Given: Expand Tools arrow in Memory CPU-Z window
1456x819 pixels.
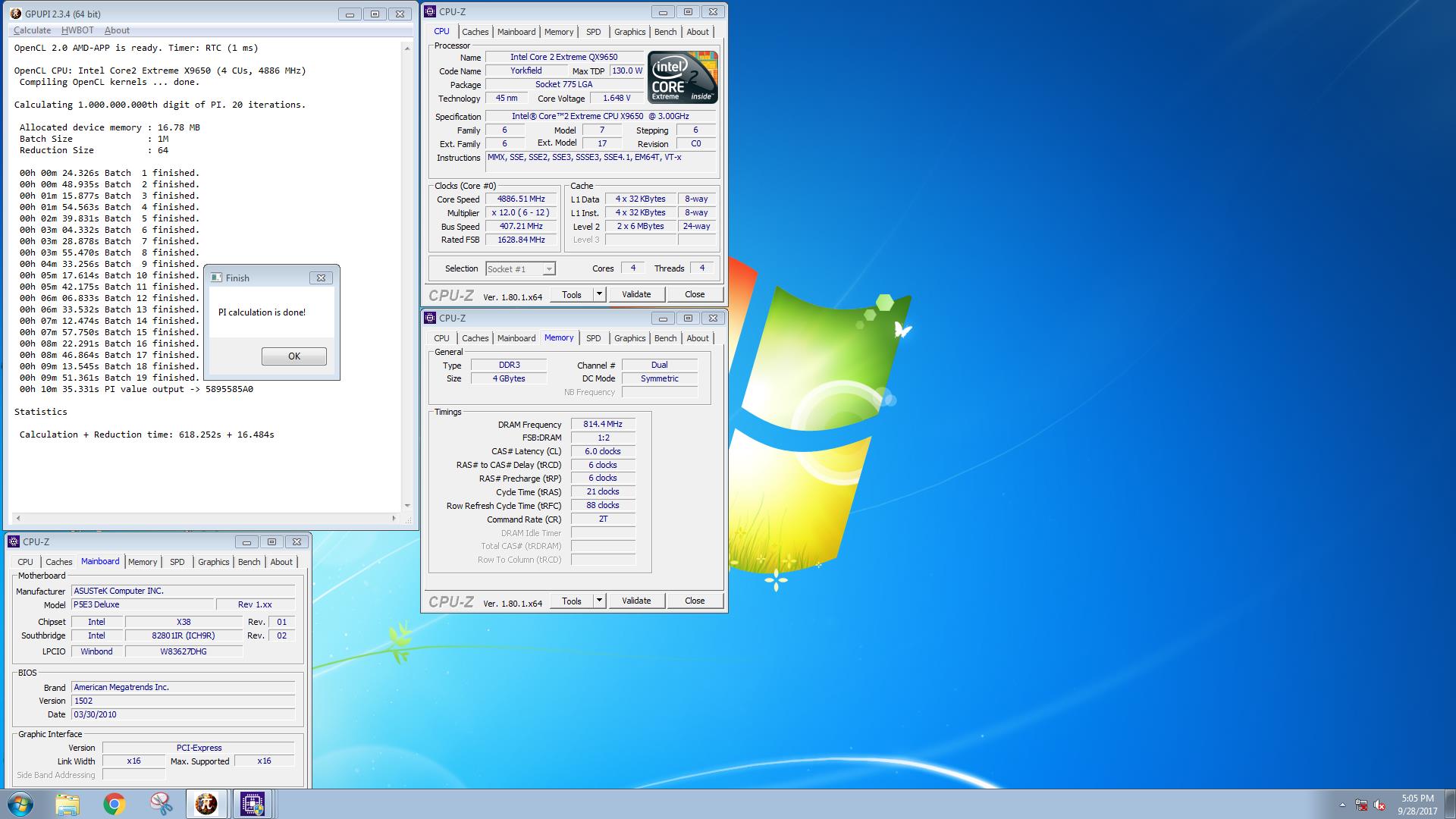Looking at the screenshot, I should pyautogui.click(x=599, y=601).
